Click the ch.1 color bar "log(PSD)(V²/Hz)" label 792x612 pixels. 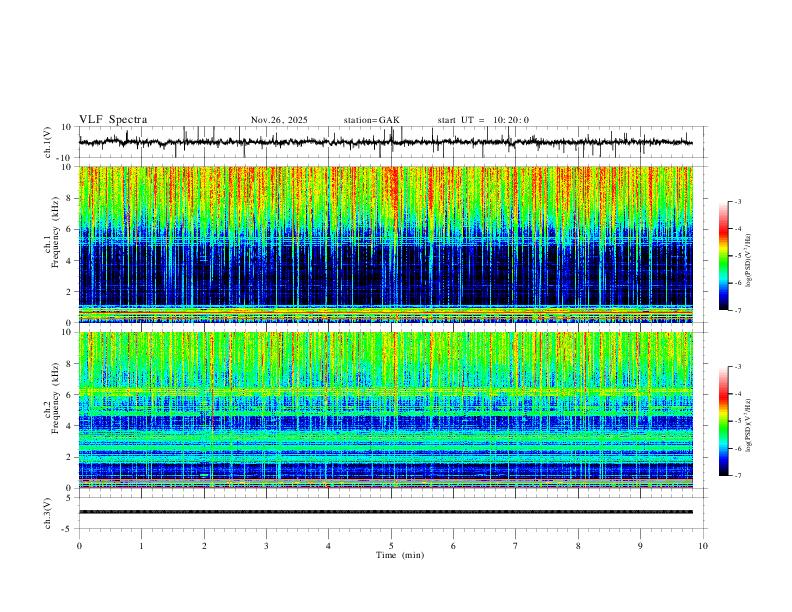[748, 261]
